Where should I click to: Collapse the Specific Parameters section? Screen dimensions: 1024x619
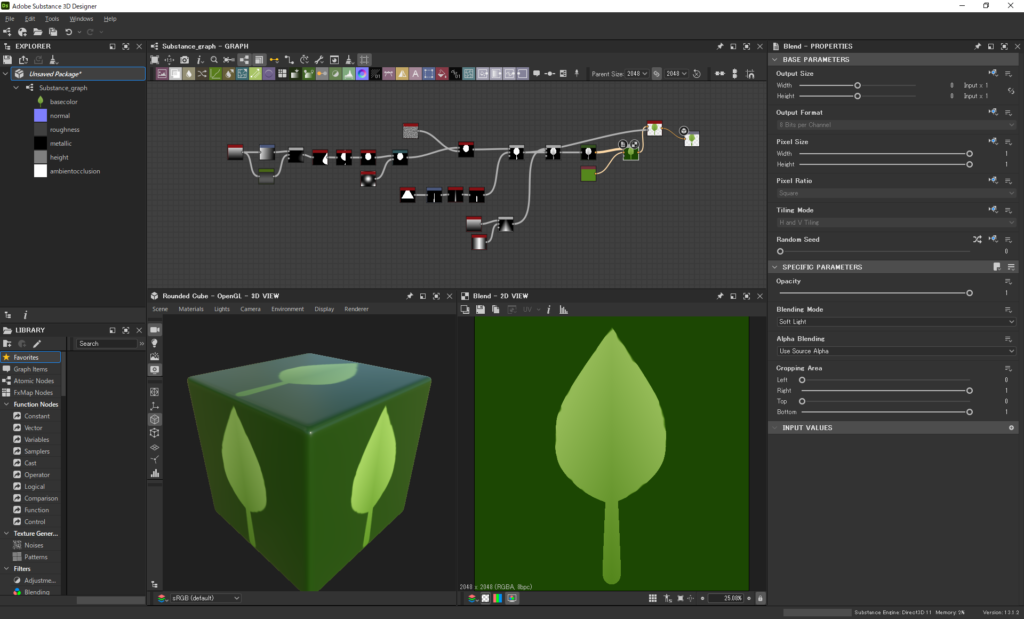[775, 267]
